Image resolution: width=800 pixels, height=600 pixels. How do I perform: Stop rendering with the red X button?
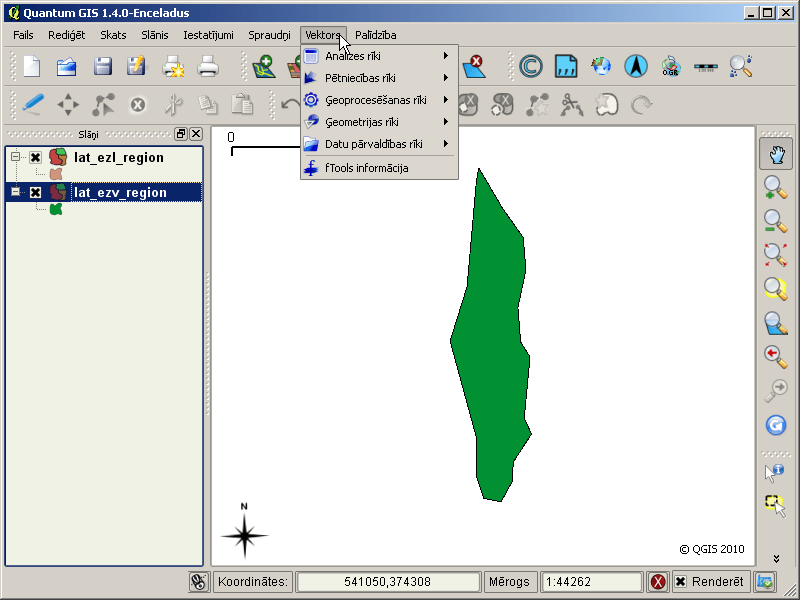(658, 582)
